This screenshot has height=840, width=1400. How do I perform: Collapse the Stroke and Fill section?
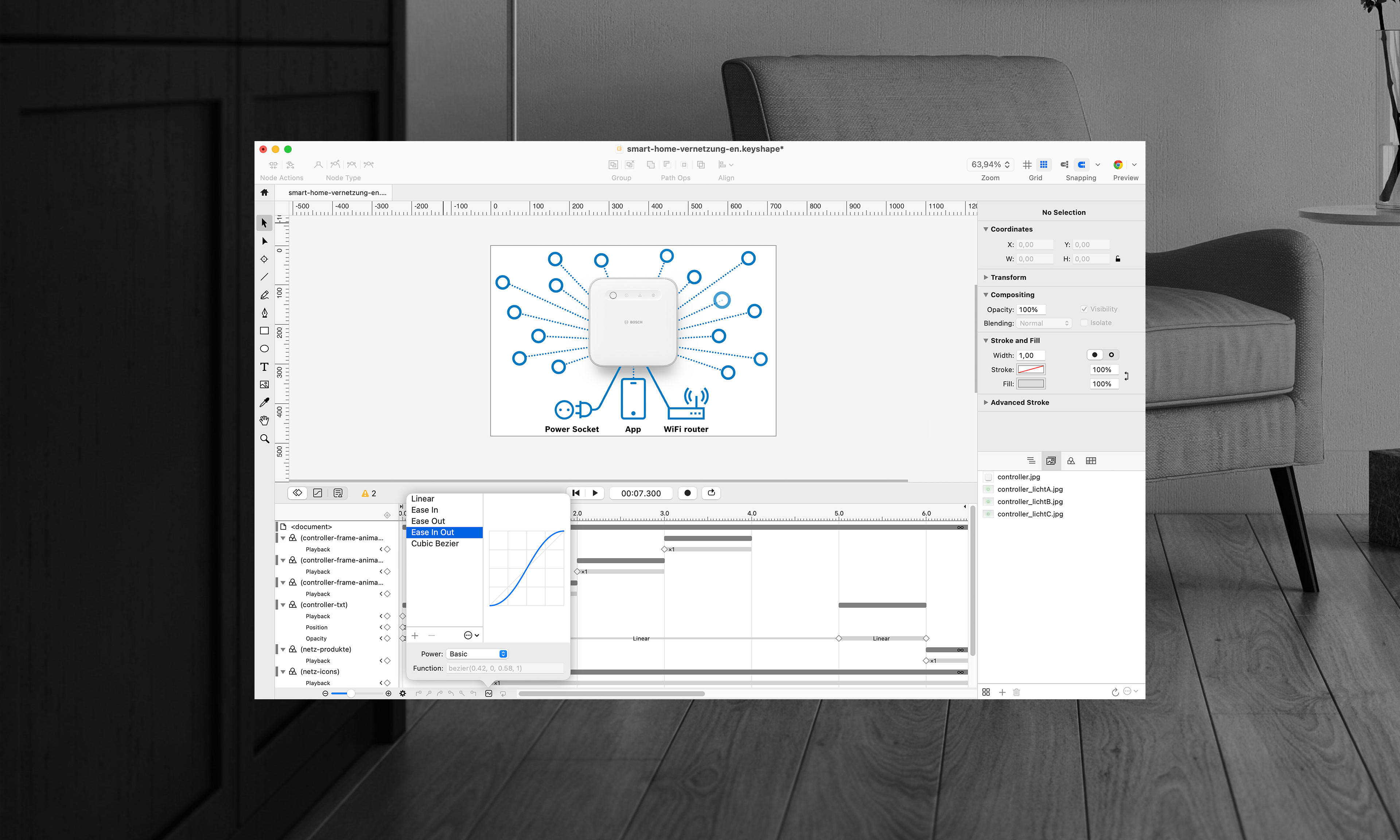pyautogui.click(x=986, y=341)
